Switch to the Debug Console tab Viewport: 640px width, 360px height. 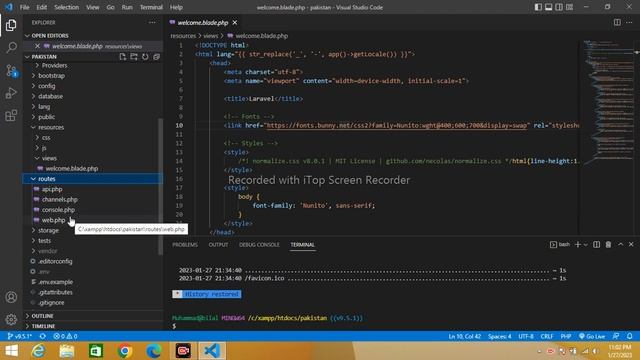[259, 244]
